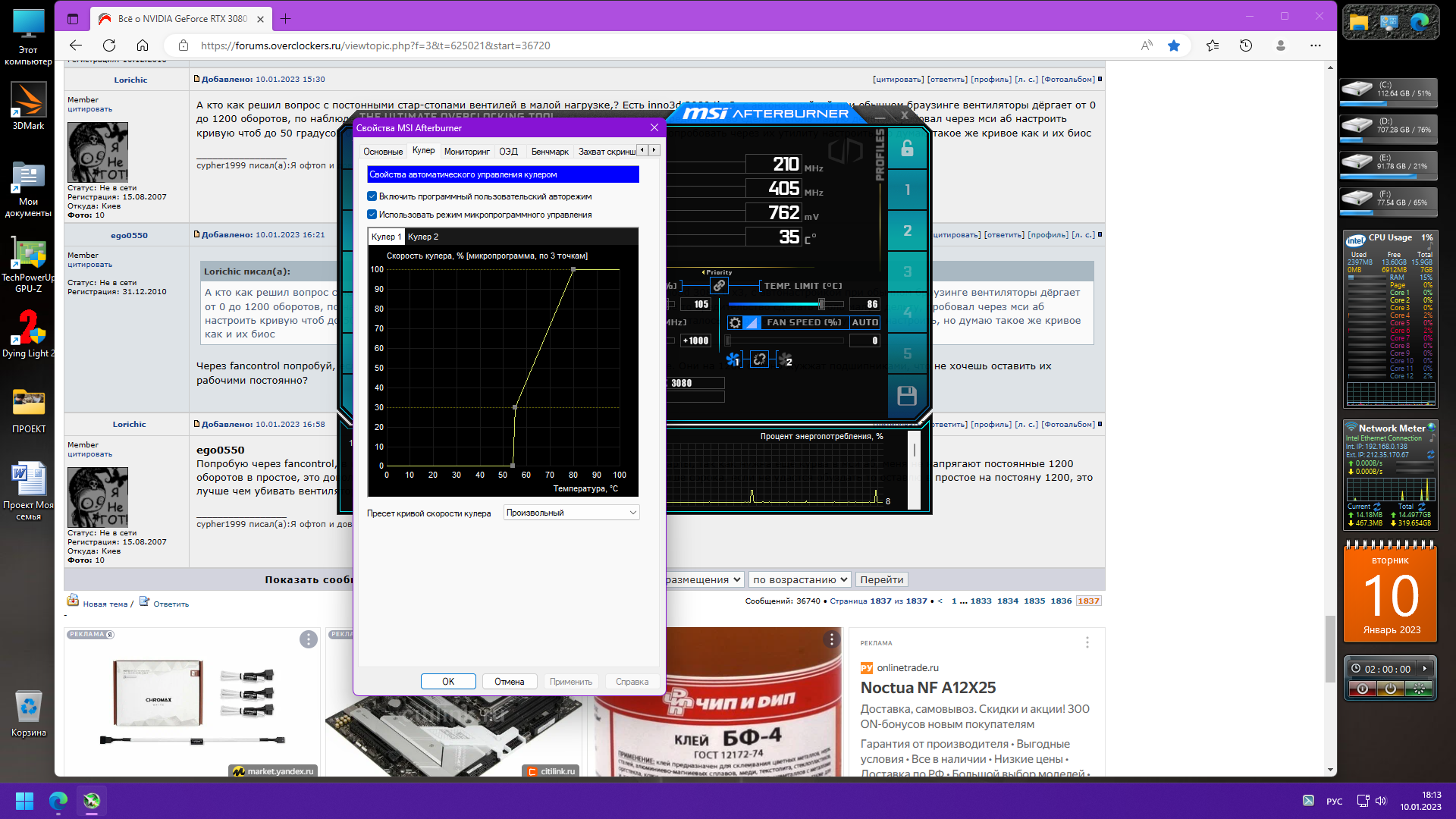Image resolution: width=1456 pixels, height=819 pixels.
Task: Click the Afterburner profile lock icon
Action: (907, 149)
